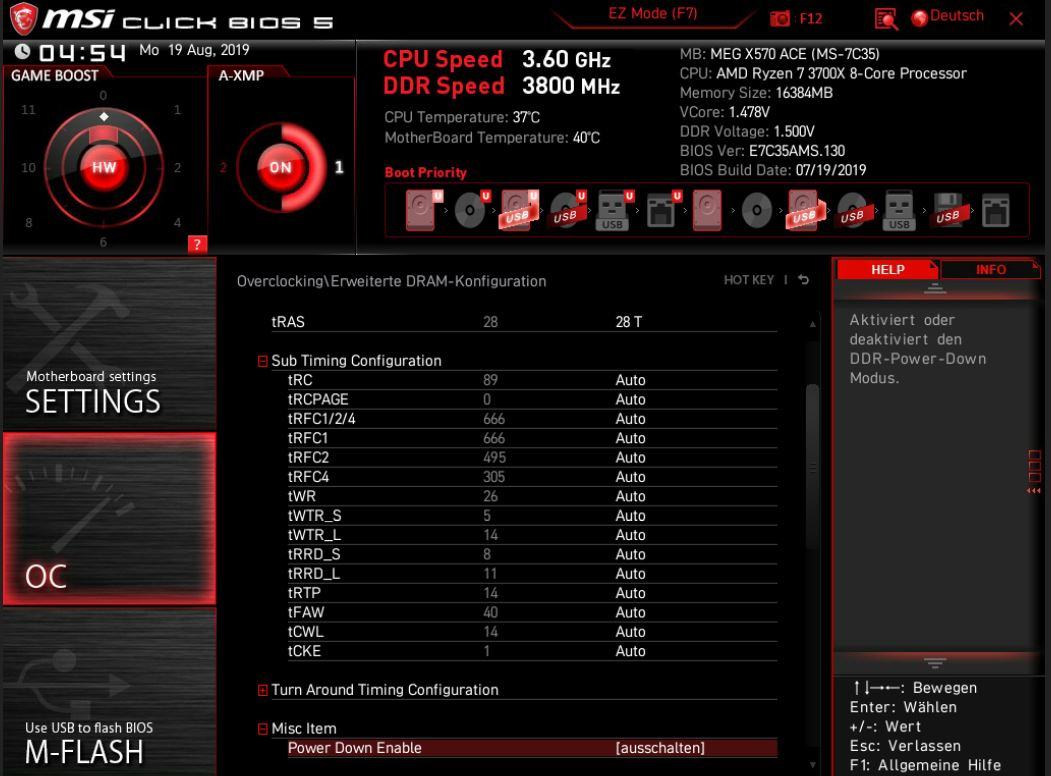The height and width of the screenshot is (776, 1051).
Task: Click the settings list scroll-up arrow
Action: point(812,324)
